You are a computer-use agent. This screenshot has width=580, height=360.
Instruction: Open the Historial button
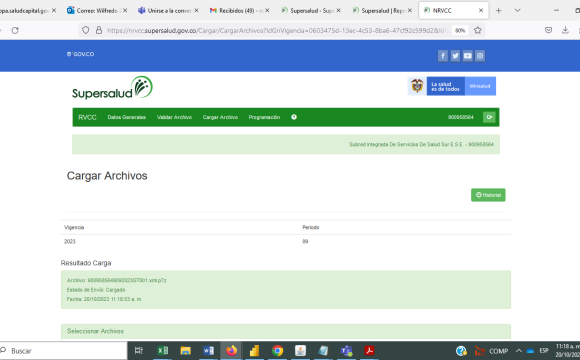click(488, 195)
